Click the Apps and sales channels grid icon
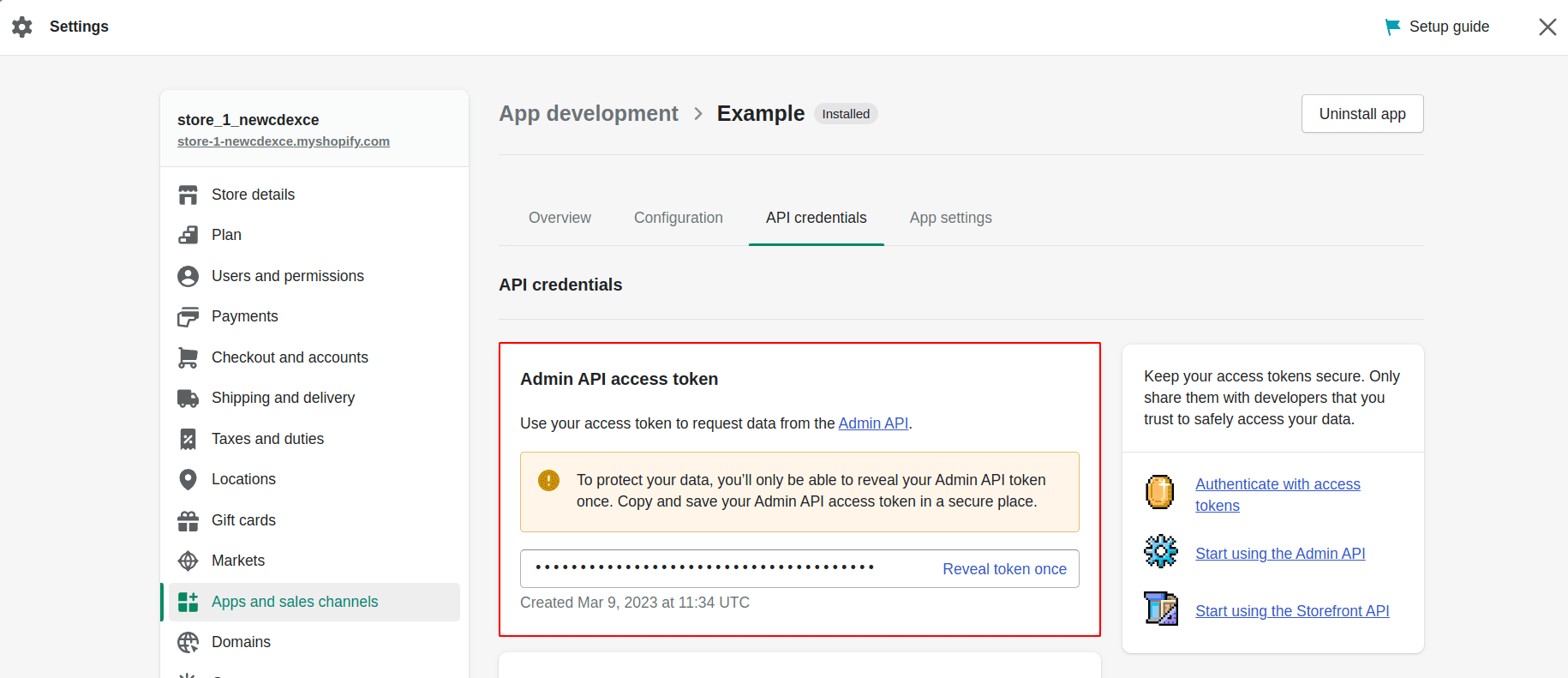Image resolution: width=1568 pixels, height=678 pixels. (188, 602)
